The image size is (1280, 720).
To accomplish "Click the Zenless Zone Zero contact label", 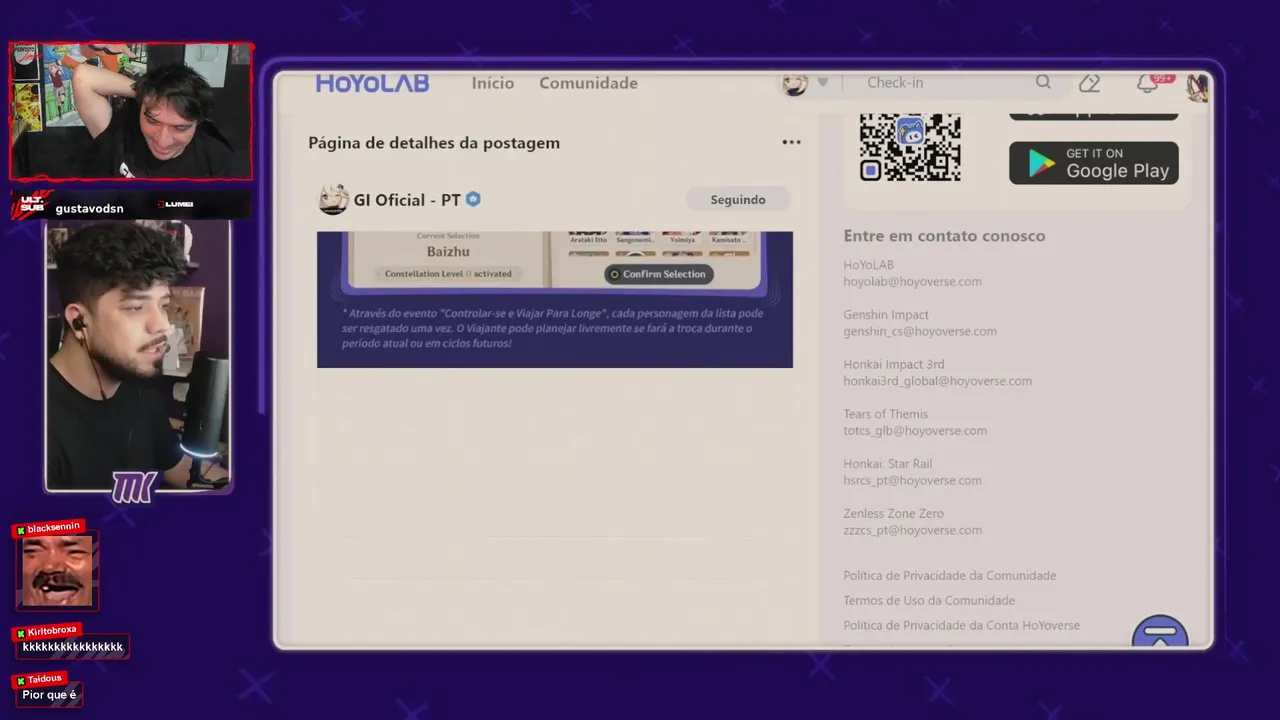I will tap(893, 514).
